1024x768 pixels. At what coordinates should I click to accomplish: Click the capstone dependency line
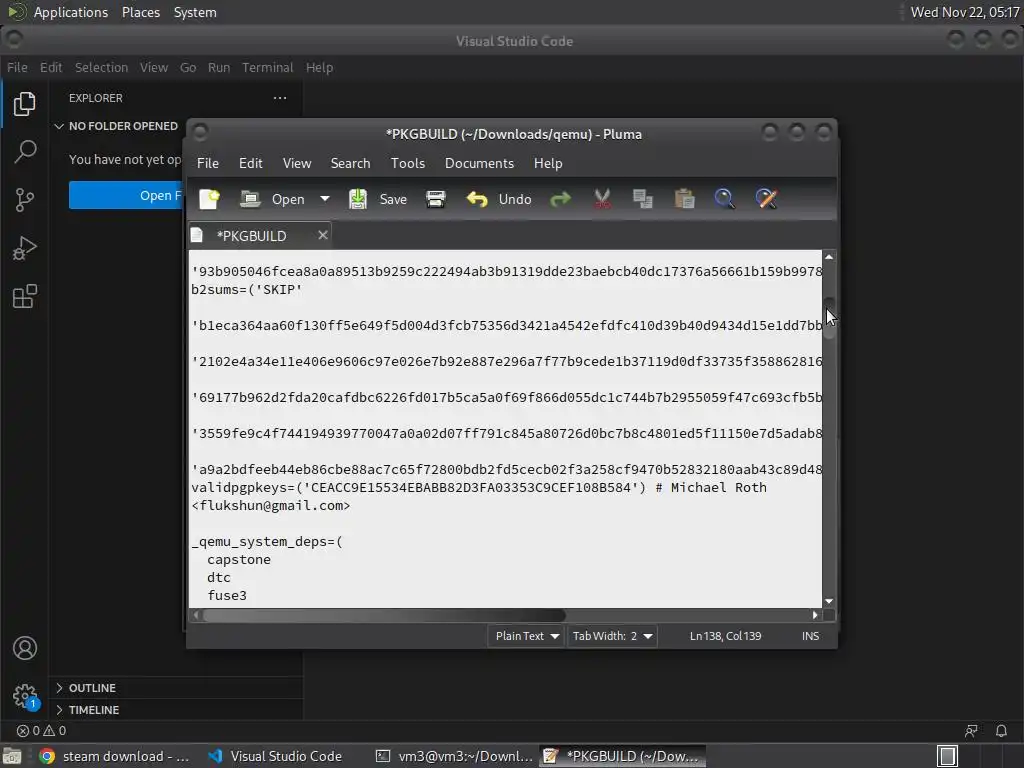(239, 560)
